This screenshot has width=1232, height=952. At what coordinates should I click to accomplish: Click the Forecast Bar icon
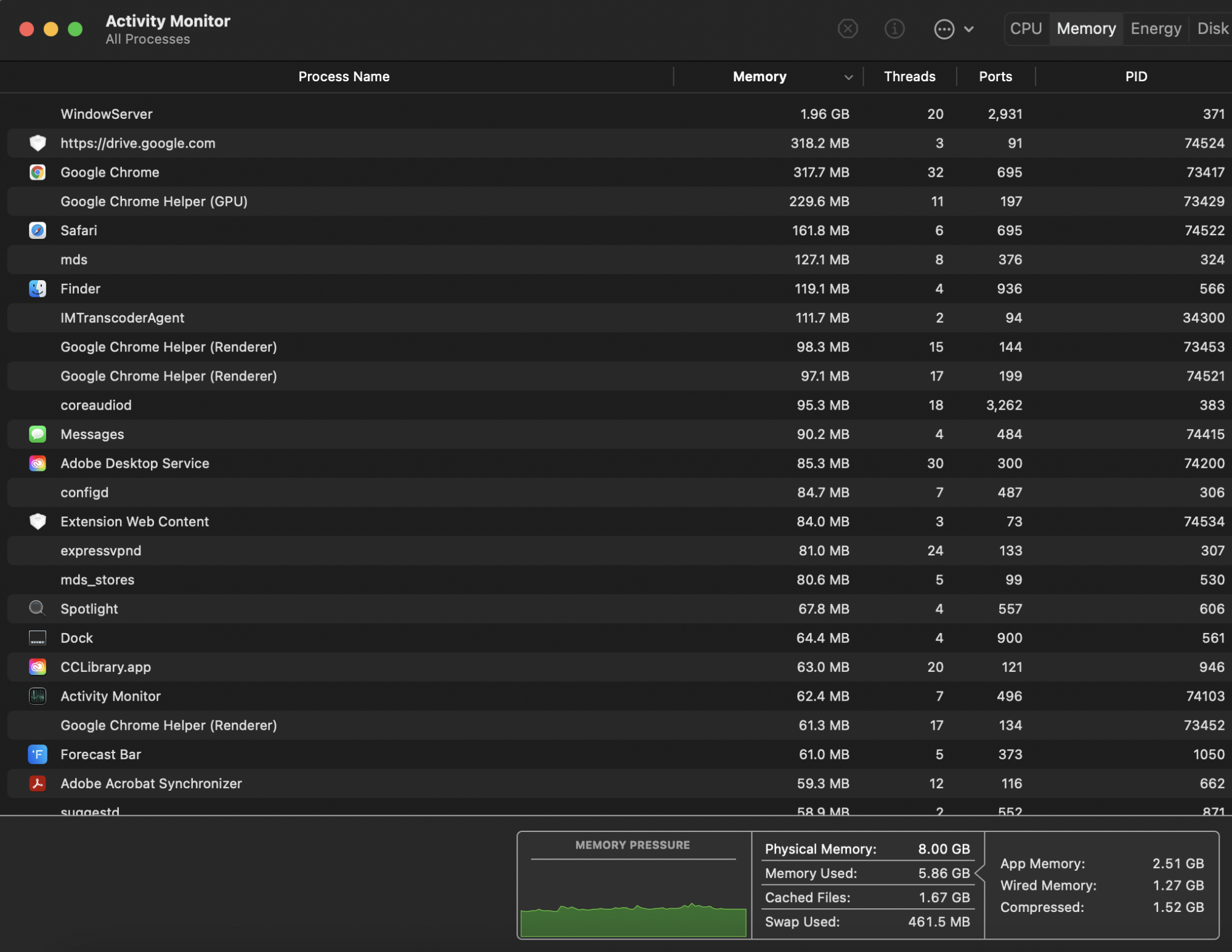(x=38, y=754)
